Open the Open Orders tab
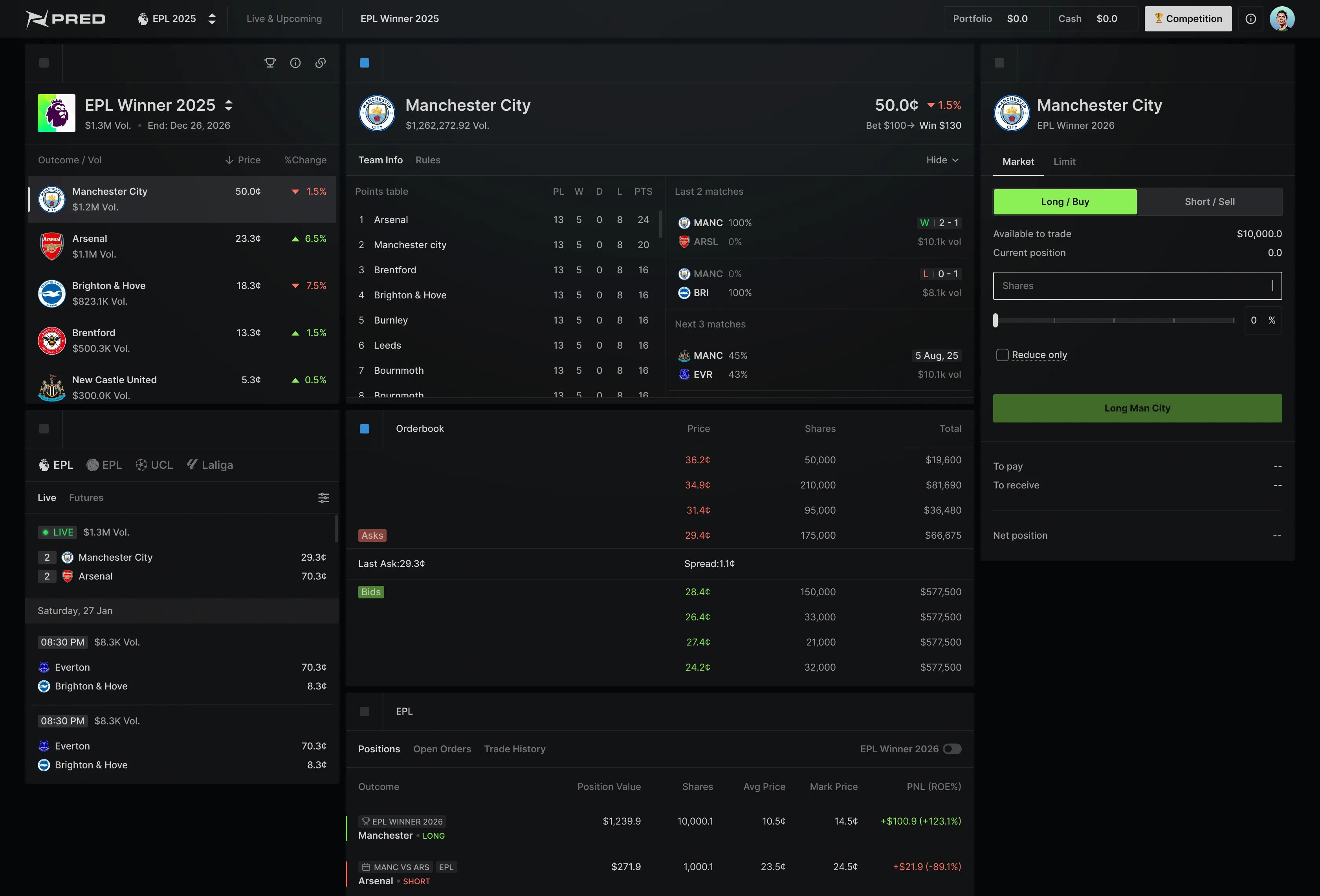Screen dimensions: 1320x896 click(x=442, y=749)
